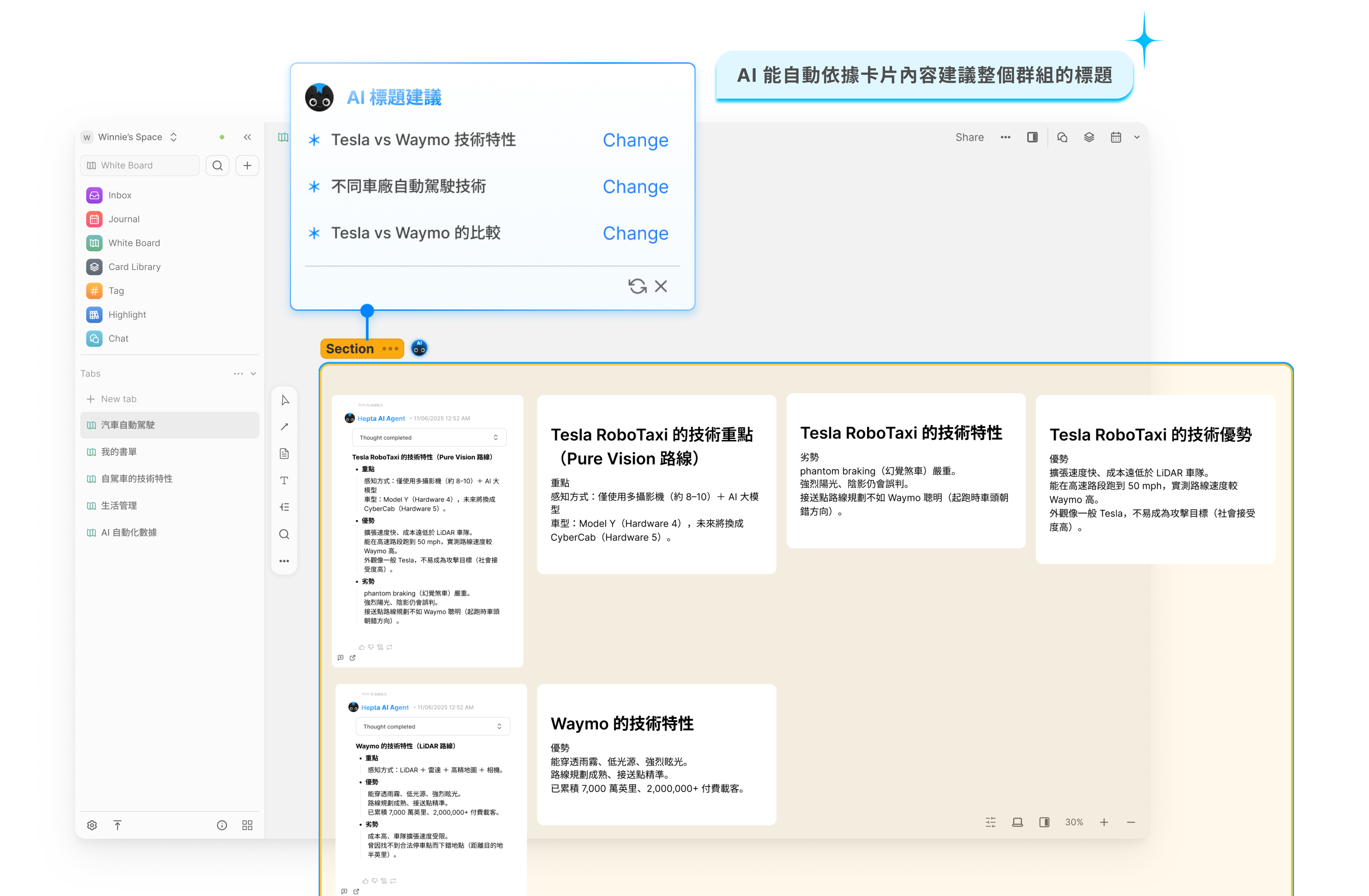Collapse the left sidebar with double chevron
The height and width of the screenshot is (896, 1369).
coord(247,137)
